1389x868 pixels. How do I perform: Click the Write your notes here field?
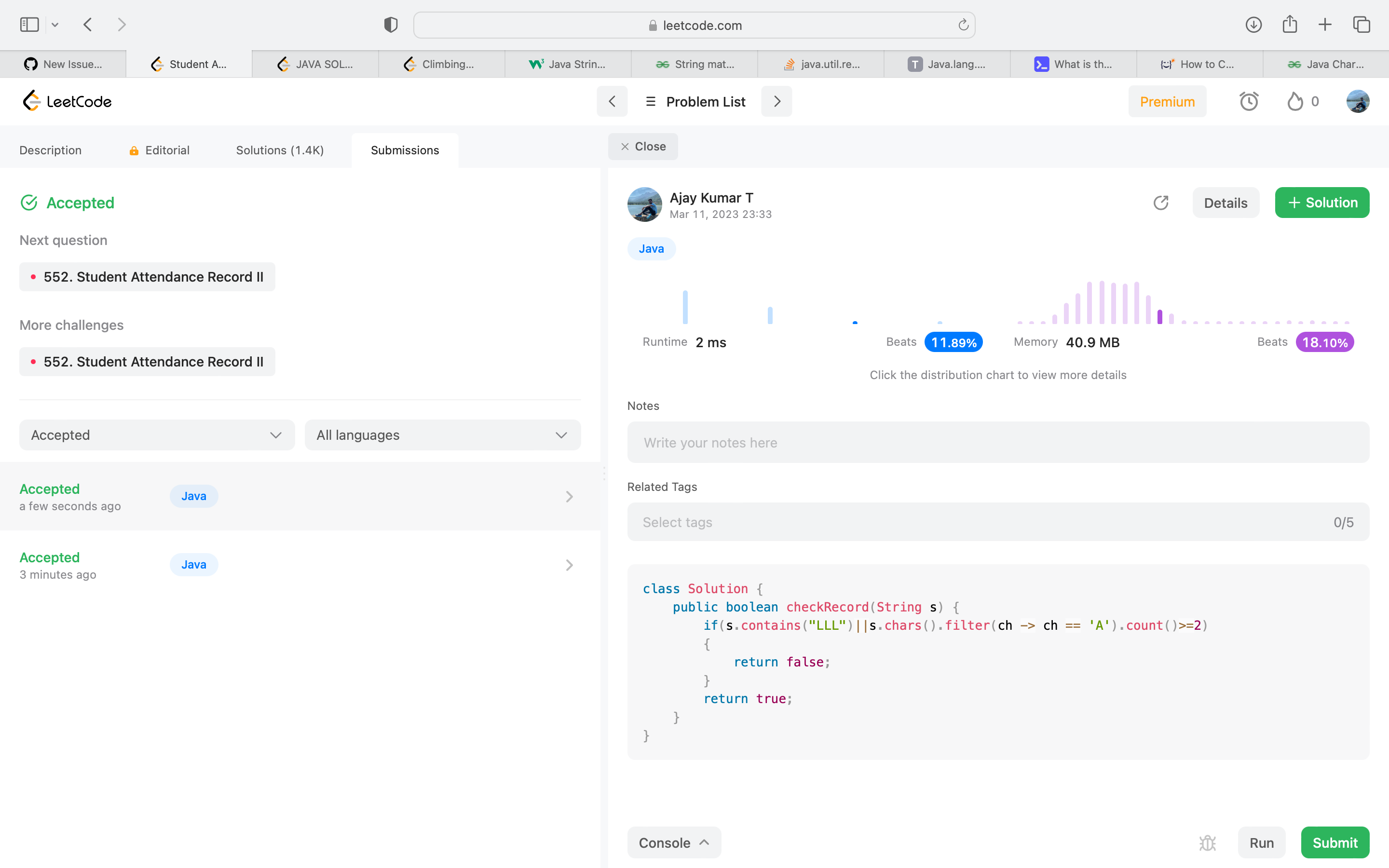997,443
